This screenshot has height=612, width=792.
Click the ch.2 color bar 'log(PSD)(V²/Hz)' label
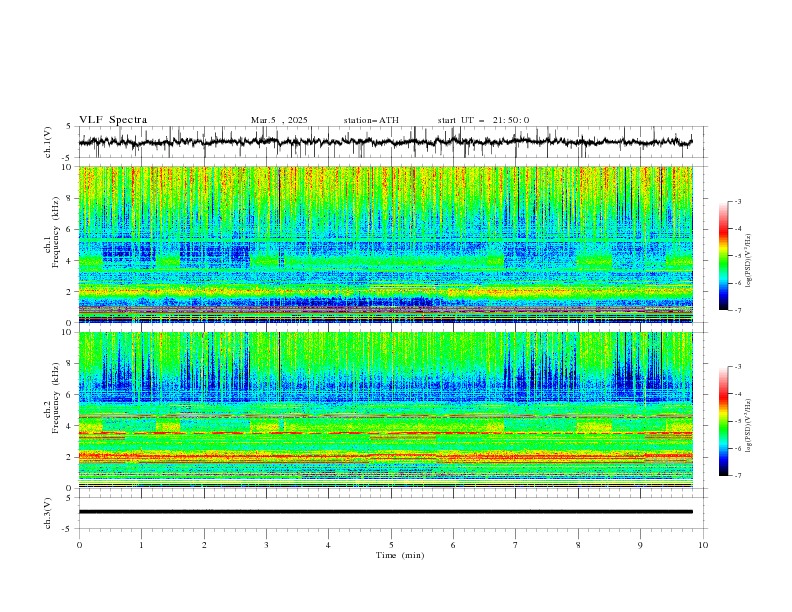point(749,426)
